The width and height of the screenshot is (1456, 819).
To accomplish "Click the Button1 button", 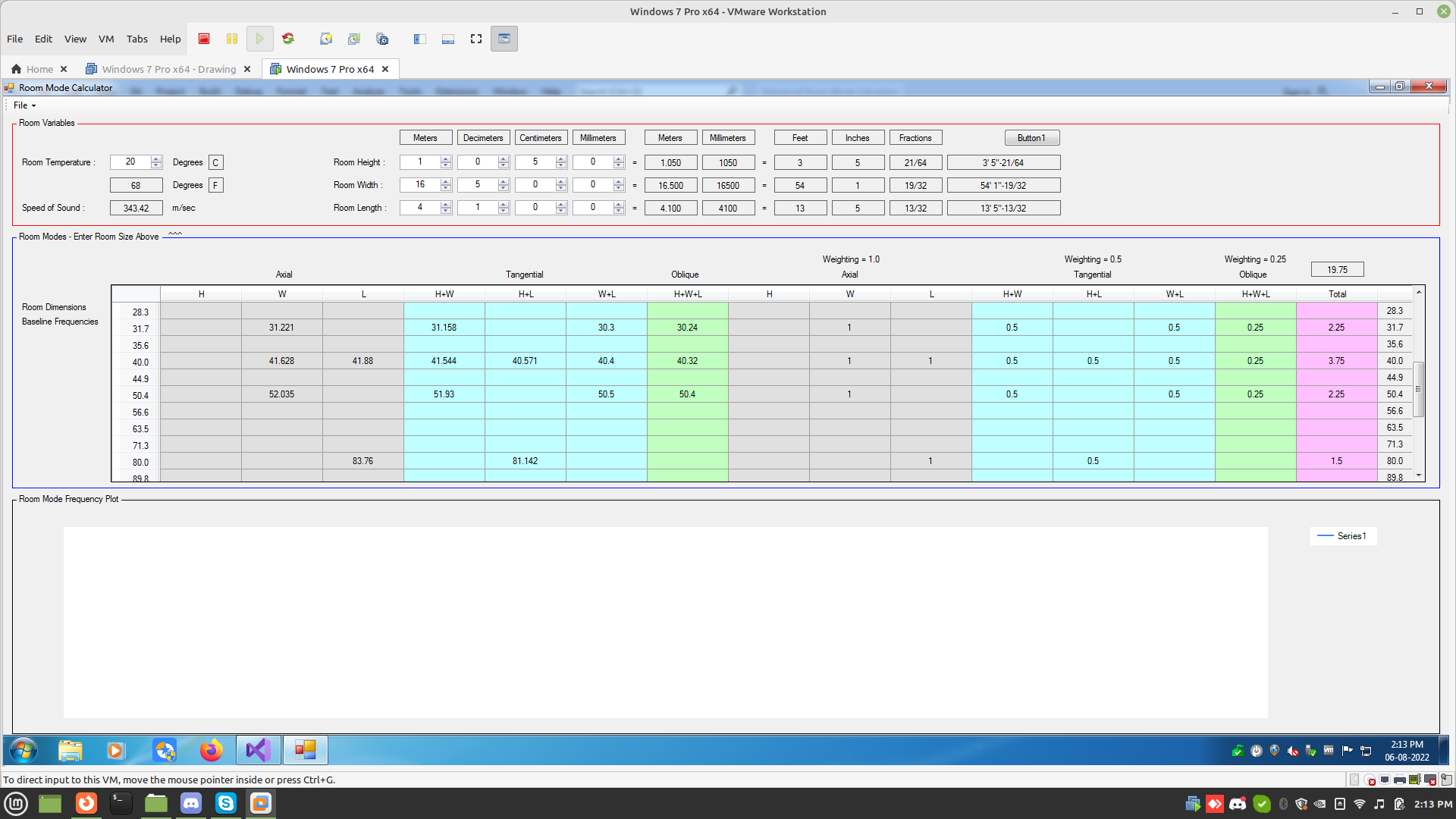I will (1031, 138).
